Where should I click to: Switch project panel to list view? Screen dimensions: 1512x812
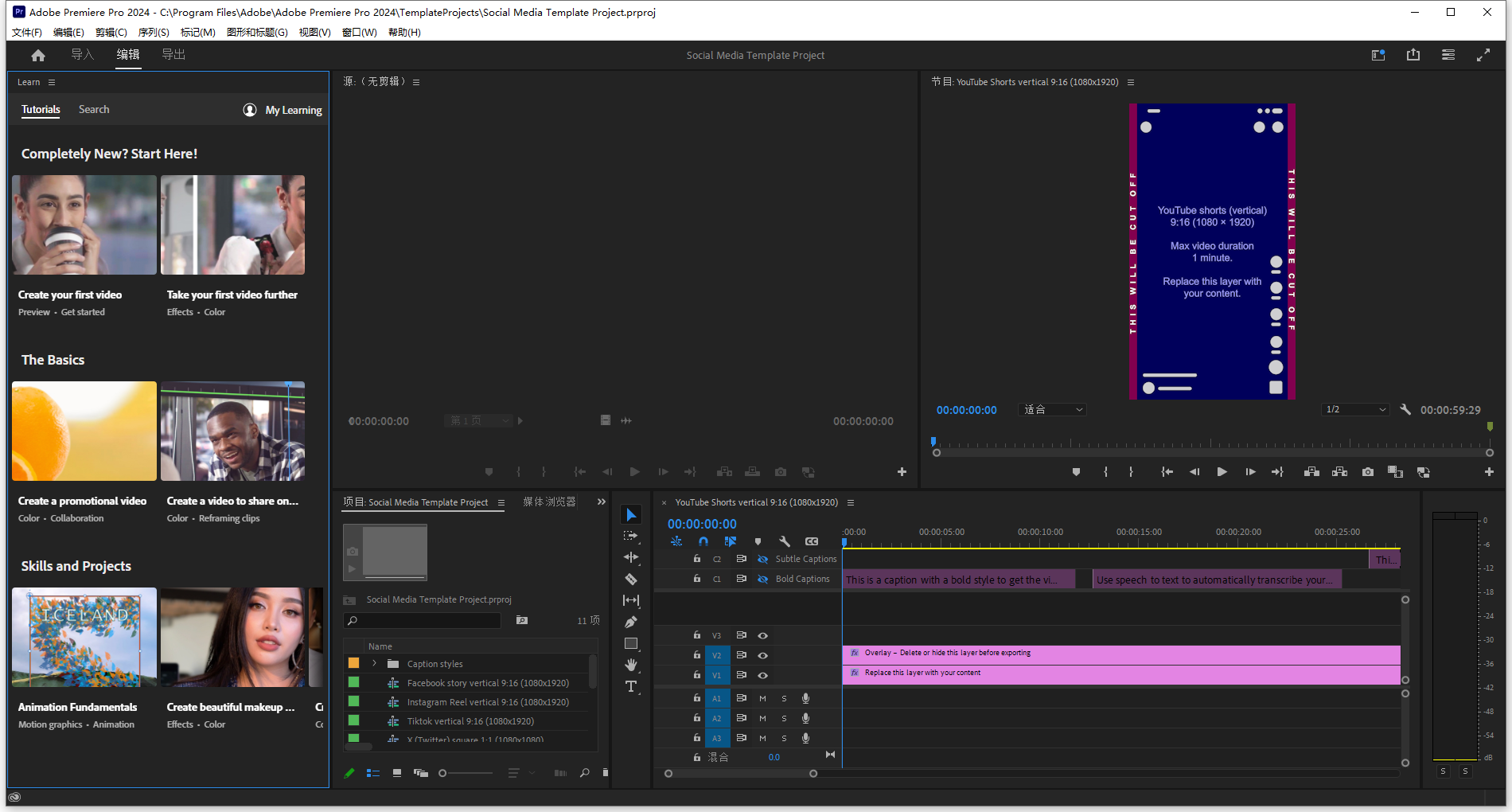[x=372, y=773]
